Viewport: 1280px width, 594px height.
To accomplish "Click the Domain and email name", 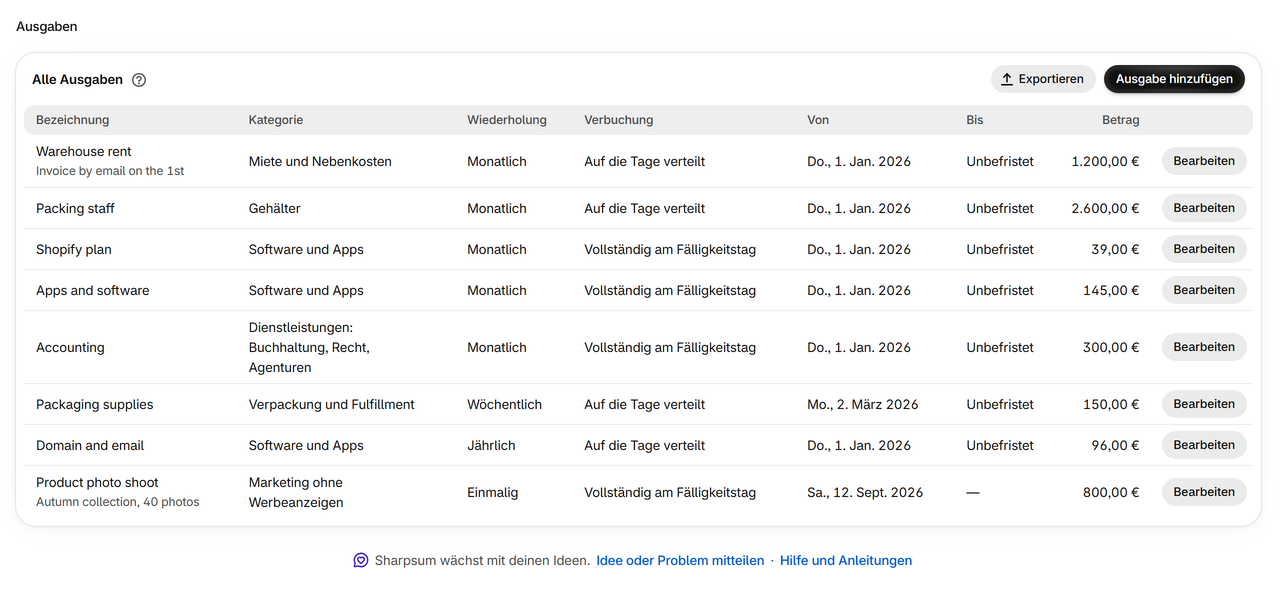I will pos(90,446).
